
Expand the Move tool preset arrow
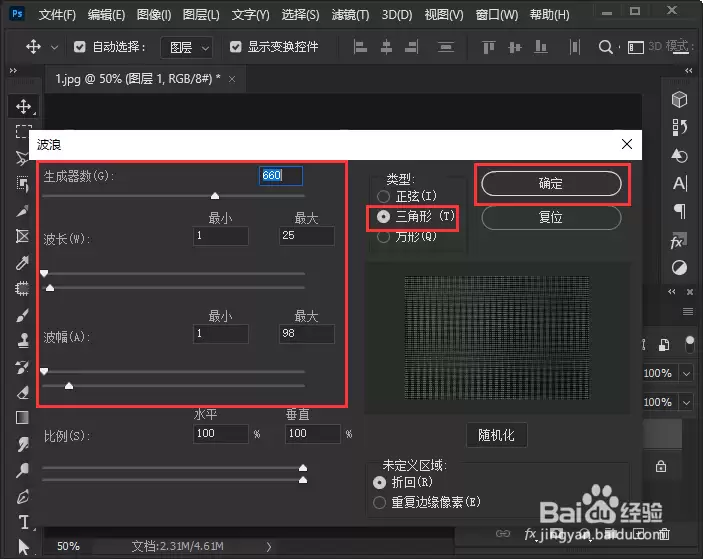[54, 47]
